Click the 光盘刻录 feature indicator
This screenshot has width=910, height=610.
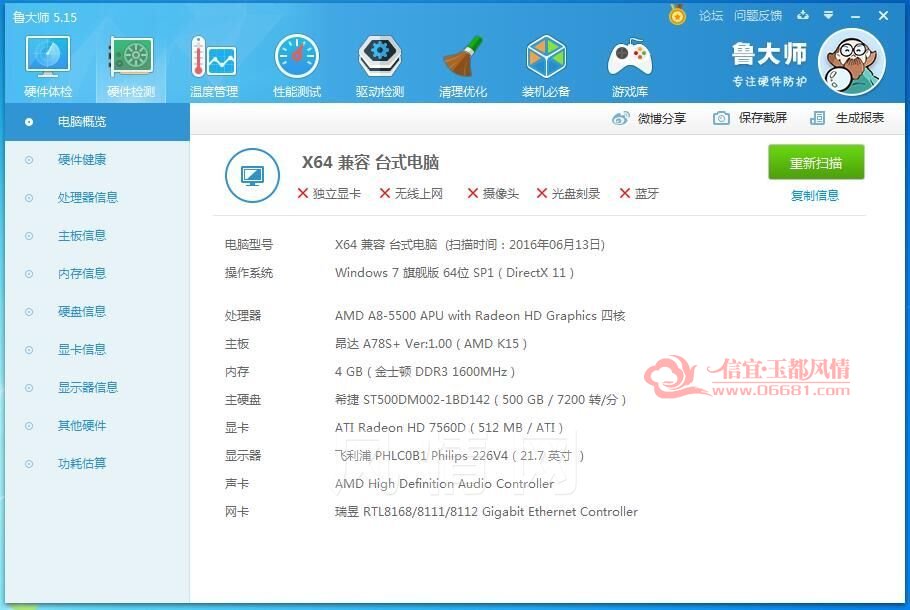568,193
